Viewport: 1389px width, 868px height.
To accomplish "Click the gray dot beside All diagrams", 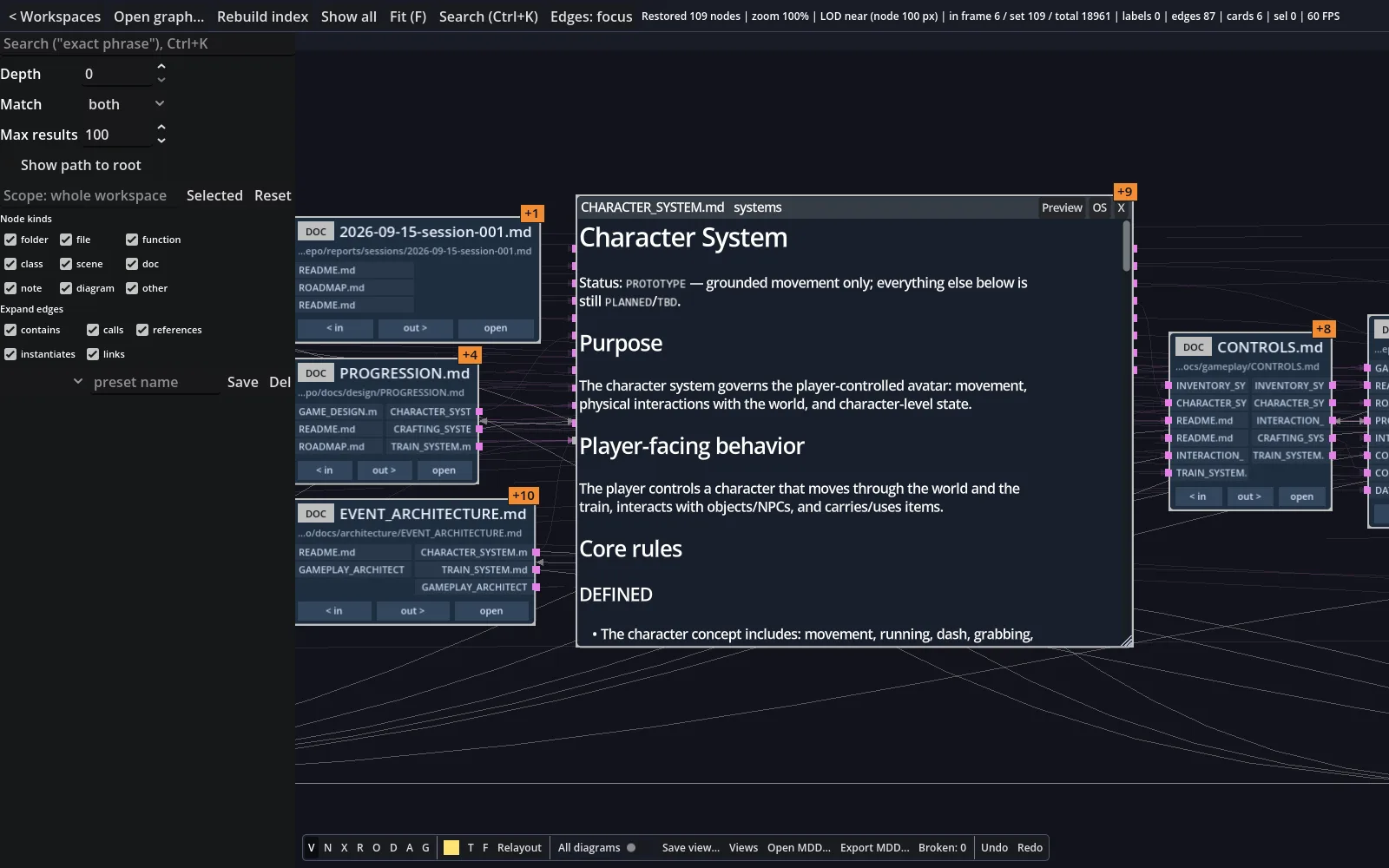I will 631,848.
